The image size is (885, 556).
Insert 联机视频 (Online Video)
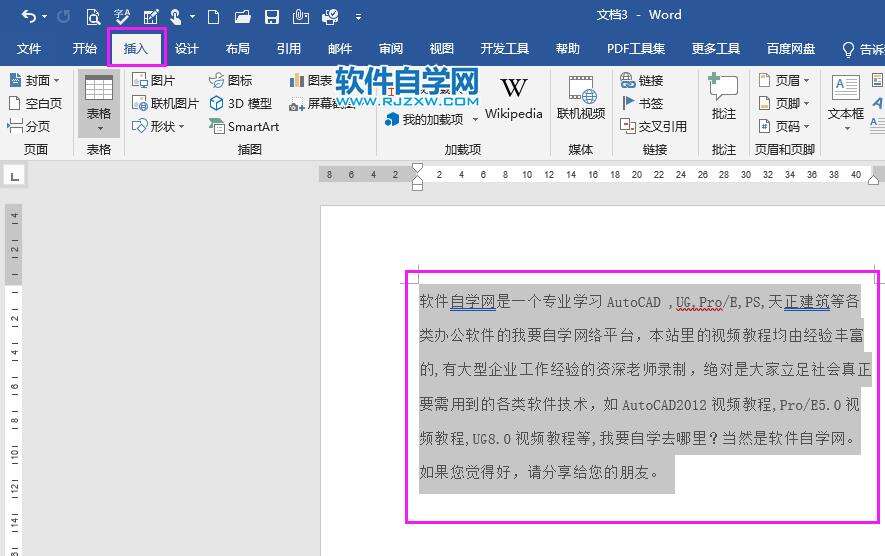click(x=581, y=98)
